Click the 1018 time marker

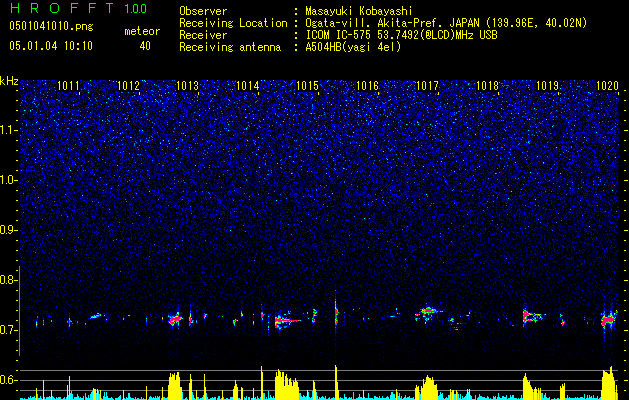click(x=487, y=85)
